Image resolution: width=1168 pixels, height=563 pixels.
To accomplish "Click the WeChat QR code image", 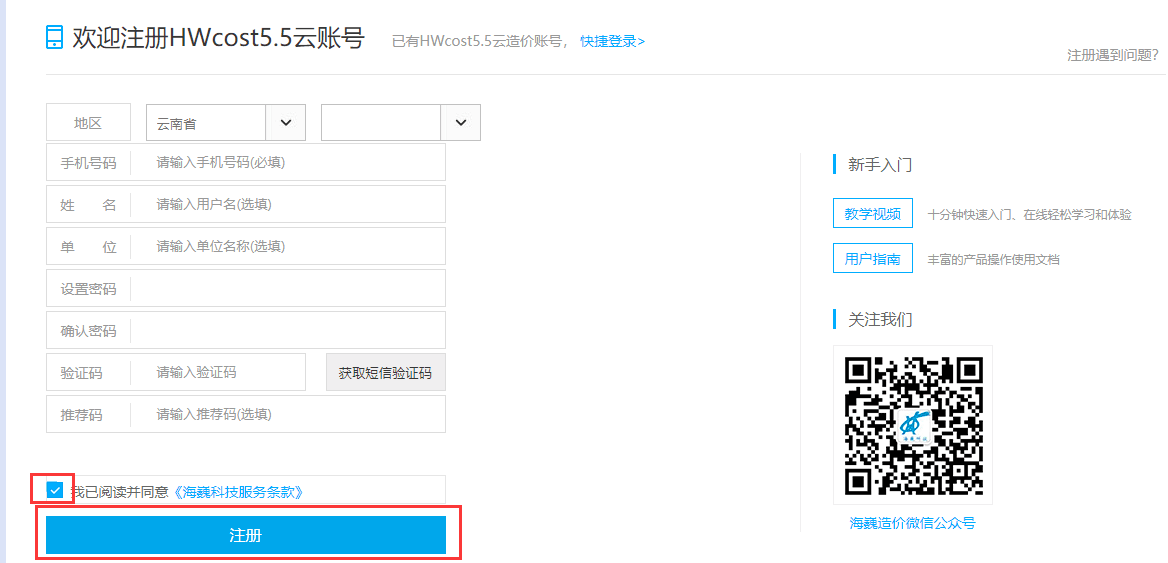I will (x=912, y=425).
